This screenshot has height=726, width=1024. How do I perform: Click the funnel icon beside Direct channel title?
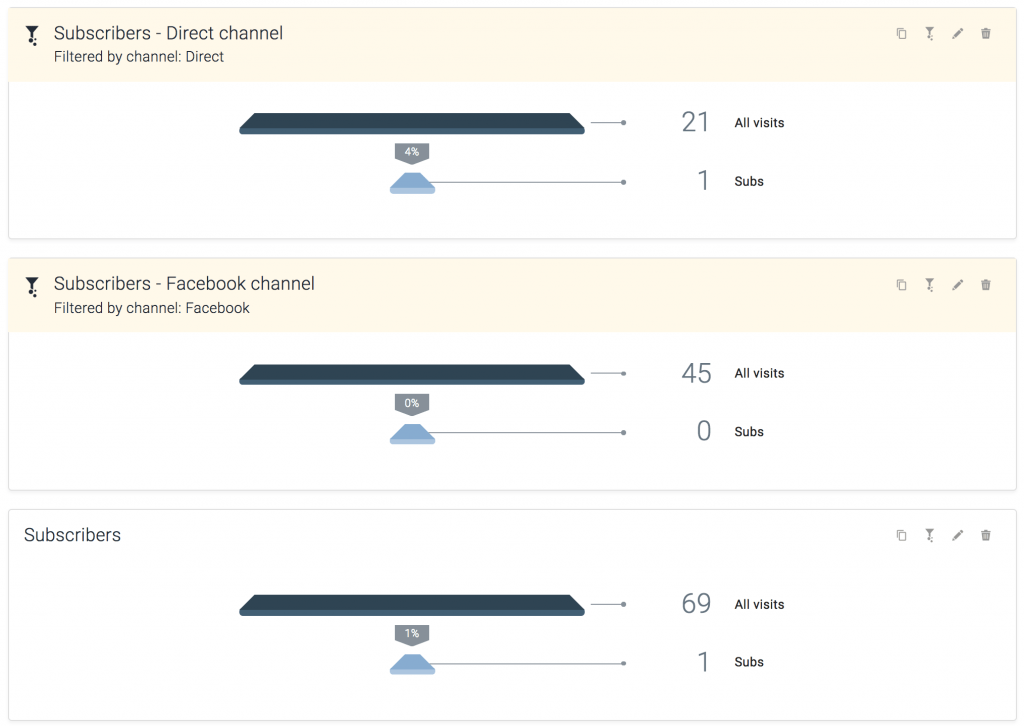[32, 35]
